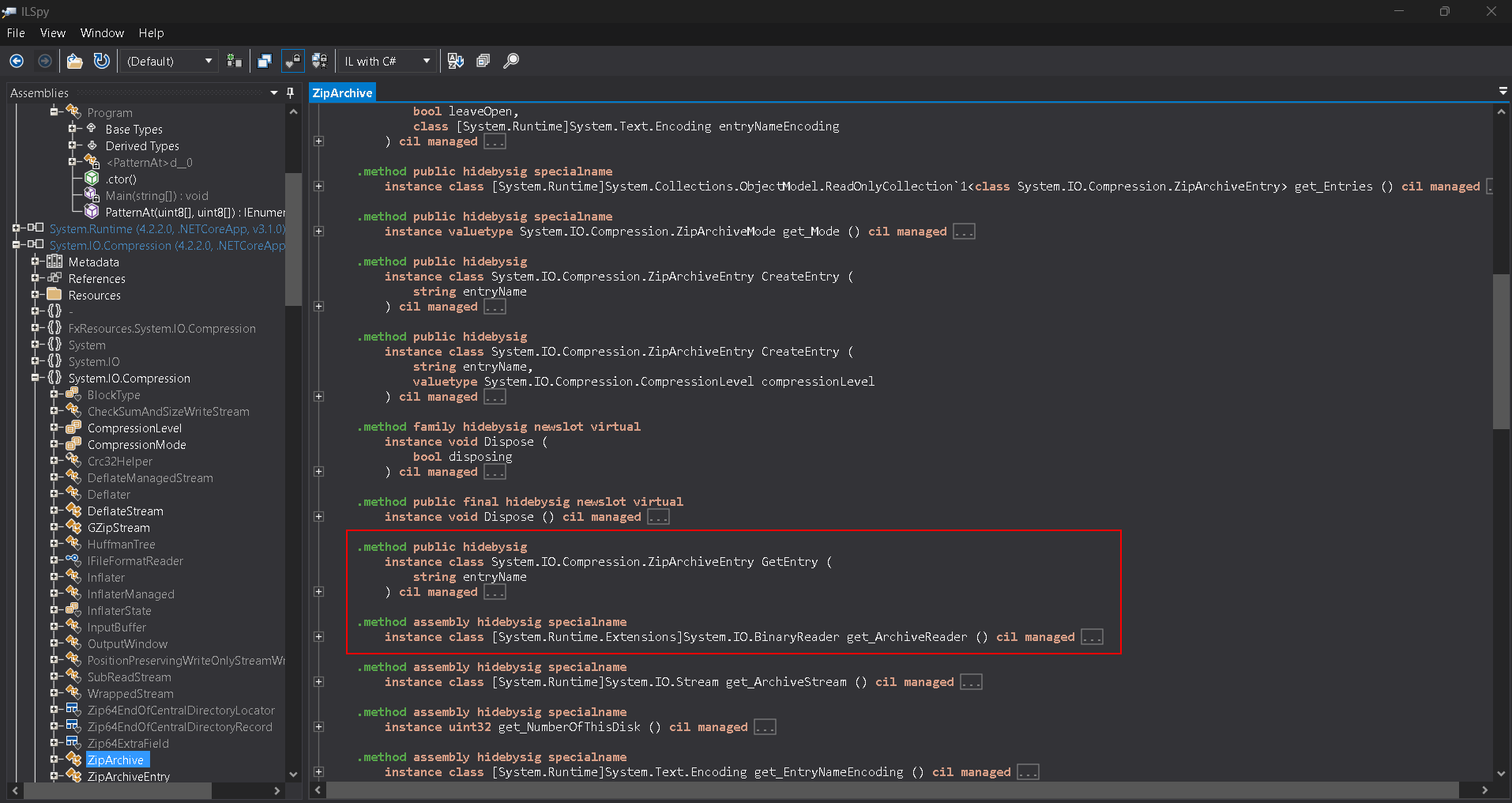
Task: Toggle show all types and members button
Action: coord(319,61)
